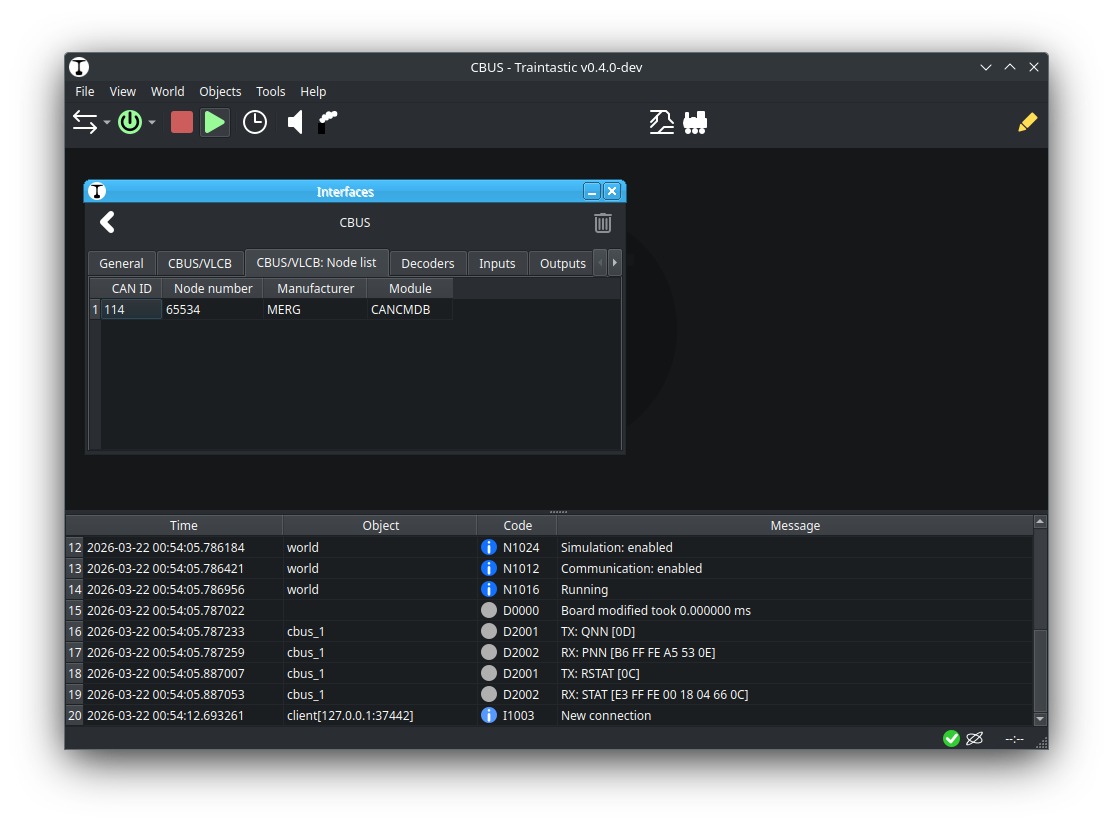
Task: Expand the connection arrows dropdown
Action: [x=106, y=123]
